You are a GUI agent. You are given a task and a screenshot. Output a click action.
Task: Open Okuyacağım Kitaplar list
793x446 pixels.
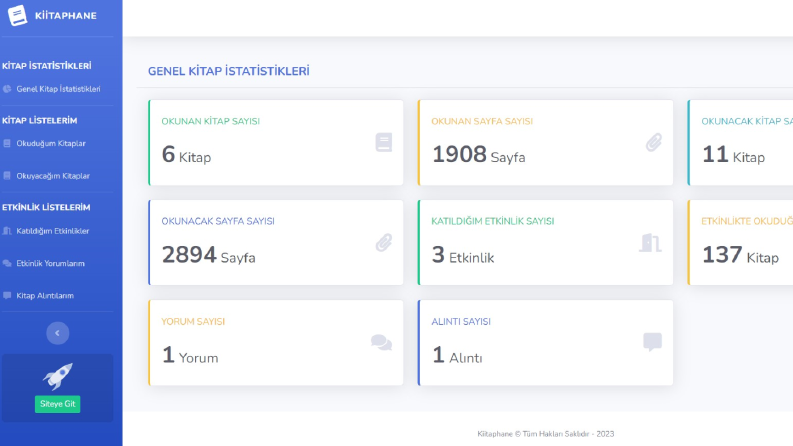[x=53, y=176]
